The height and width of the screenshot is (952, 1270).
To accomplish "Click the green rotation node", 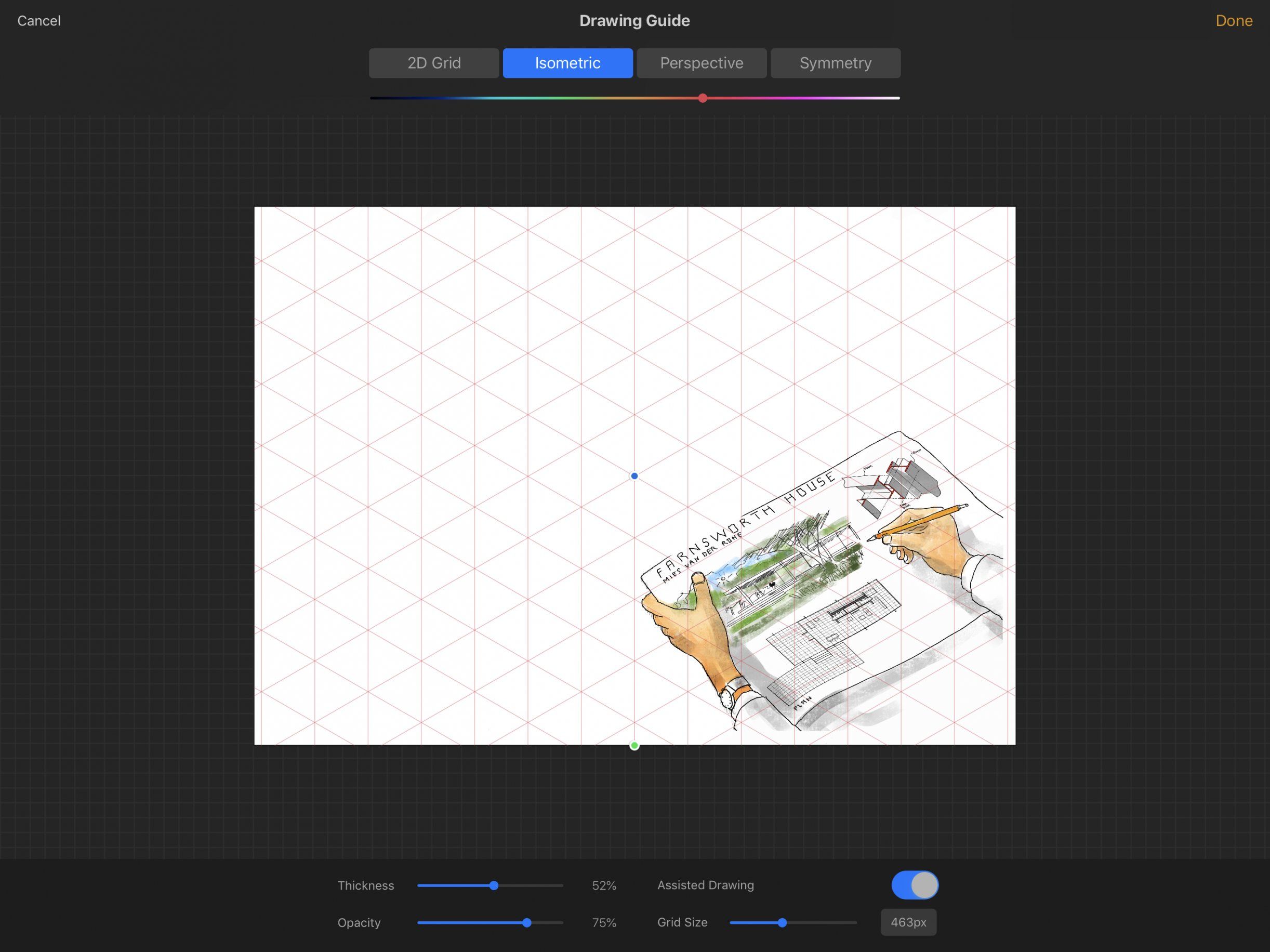I will 634,746.
